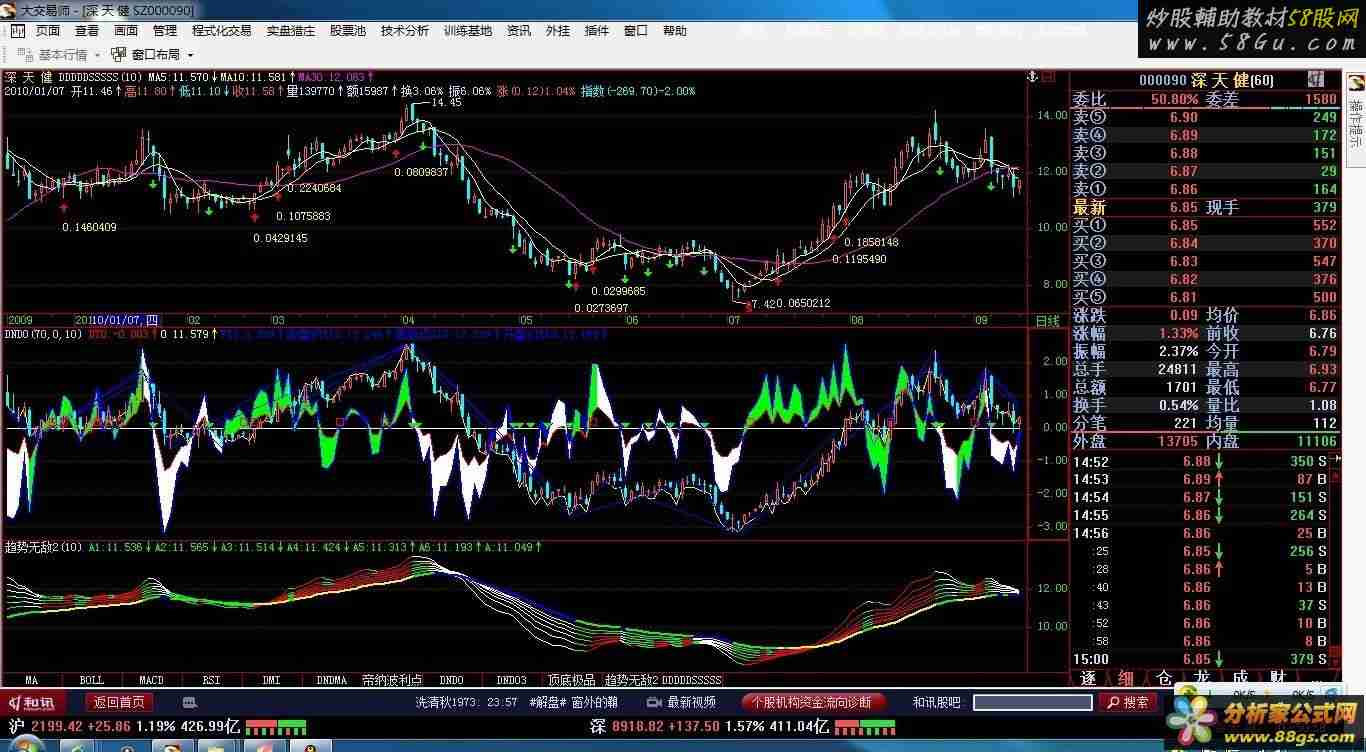
Task: Switch to the 成 quote panel tab
Action: [1240, 678]
